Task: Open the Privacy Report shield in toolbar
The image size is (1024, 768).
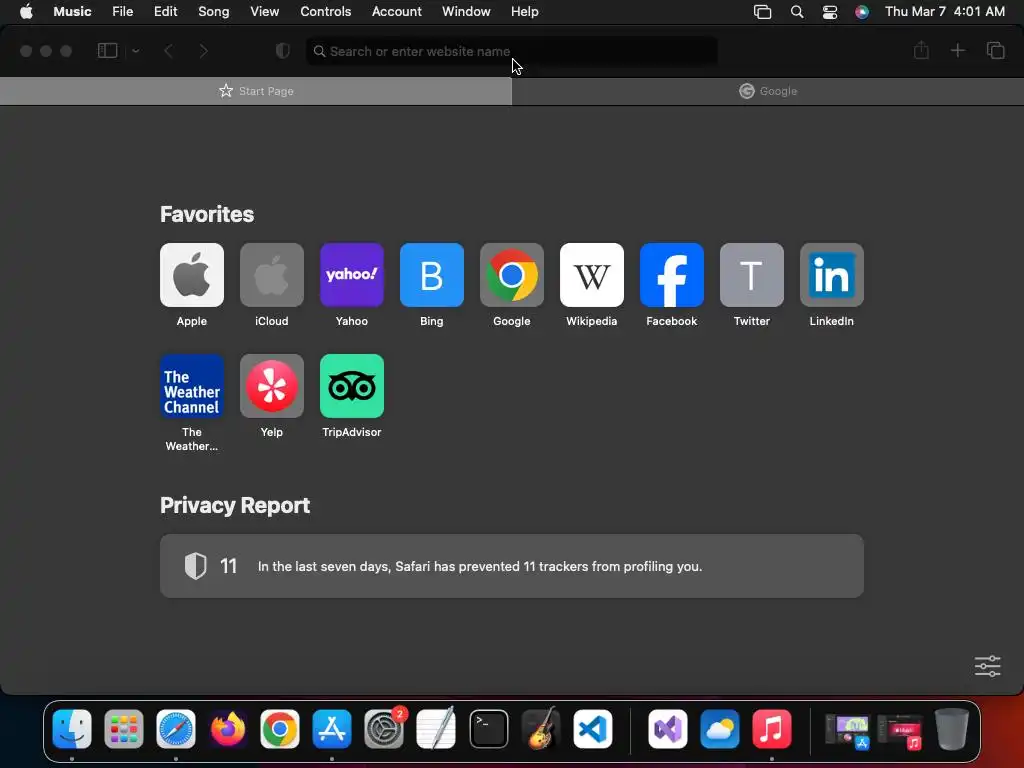Action: 282,51
